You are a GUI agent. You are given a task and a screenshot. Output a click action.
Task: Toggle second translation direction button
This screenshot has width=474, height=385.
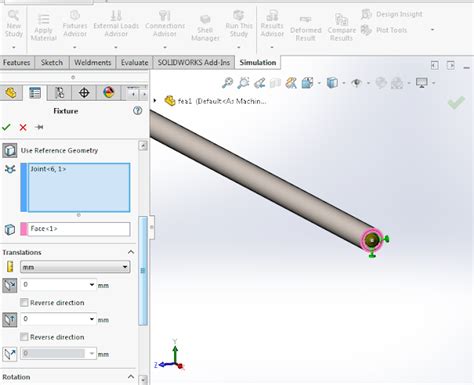(x=10, y=320)
